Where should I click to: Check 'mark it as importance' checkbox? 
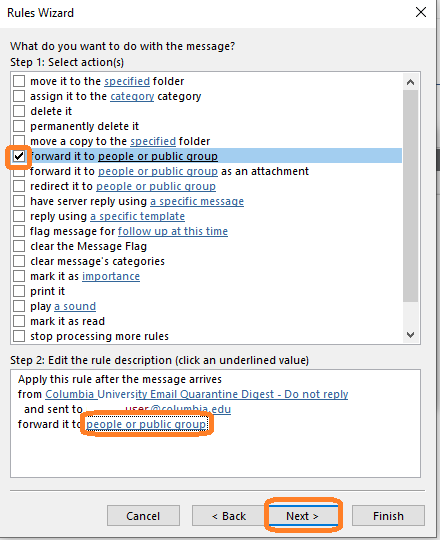click(x=19, y=276)
